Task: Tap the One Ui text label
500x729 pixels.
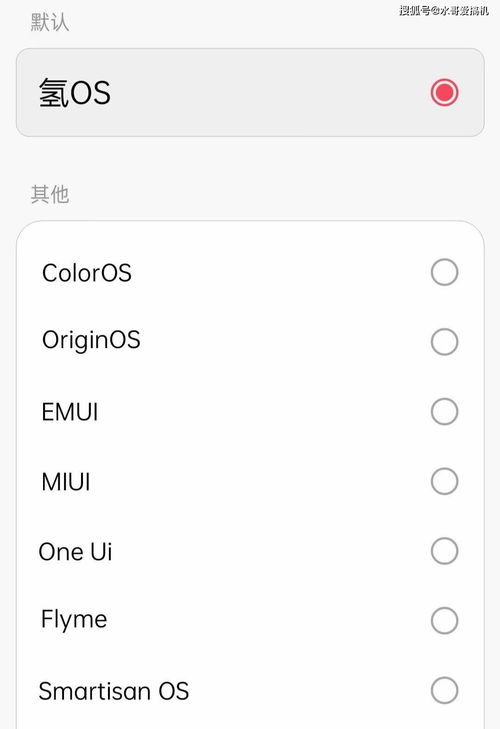Action: tap(75, 551)
